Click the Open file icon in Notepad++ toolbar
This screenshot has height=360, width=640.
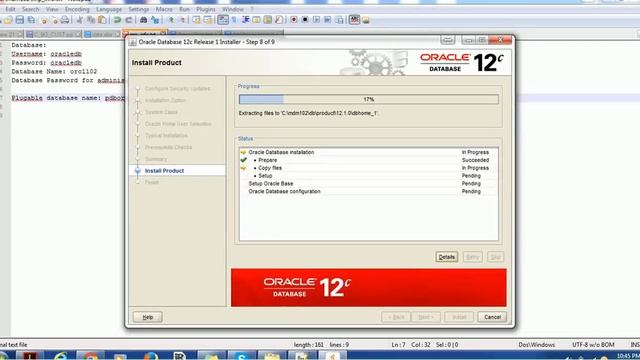[8, 20]
